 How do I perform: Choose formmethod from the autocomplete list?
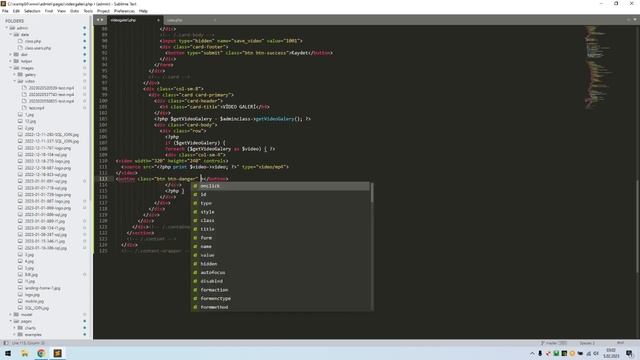click(281, 307)
